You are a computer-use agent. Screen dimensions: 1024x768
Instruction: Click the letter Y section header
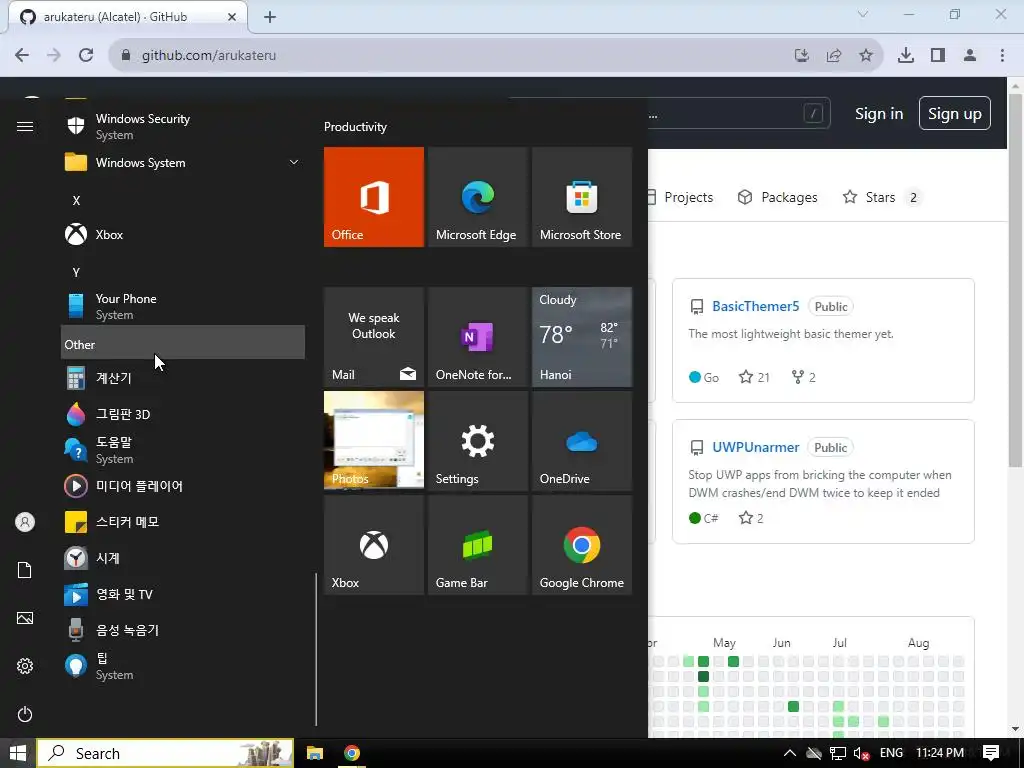(x=76, y=272)
